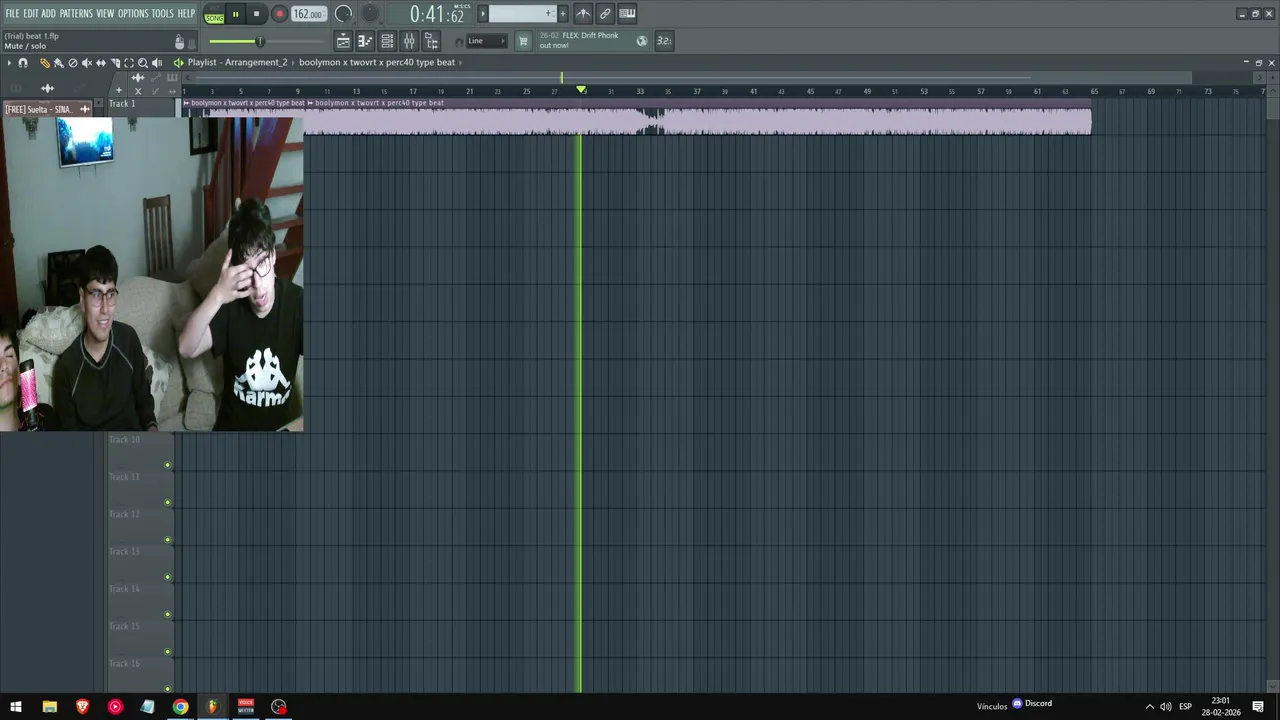Open the Channel rack view icon
1280x720 pixels.
pos(387,41)
